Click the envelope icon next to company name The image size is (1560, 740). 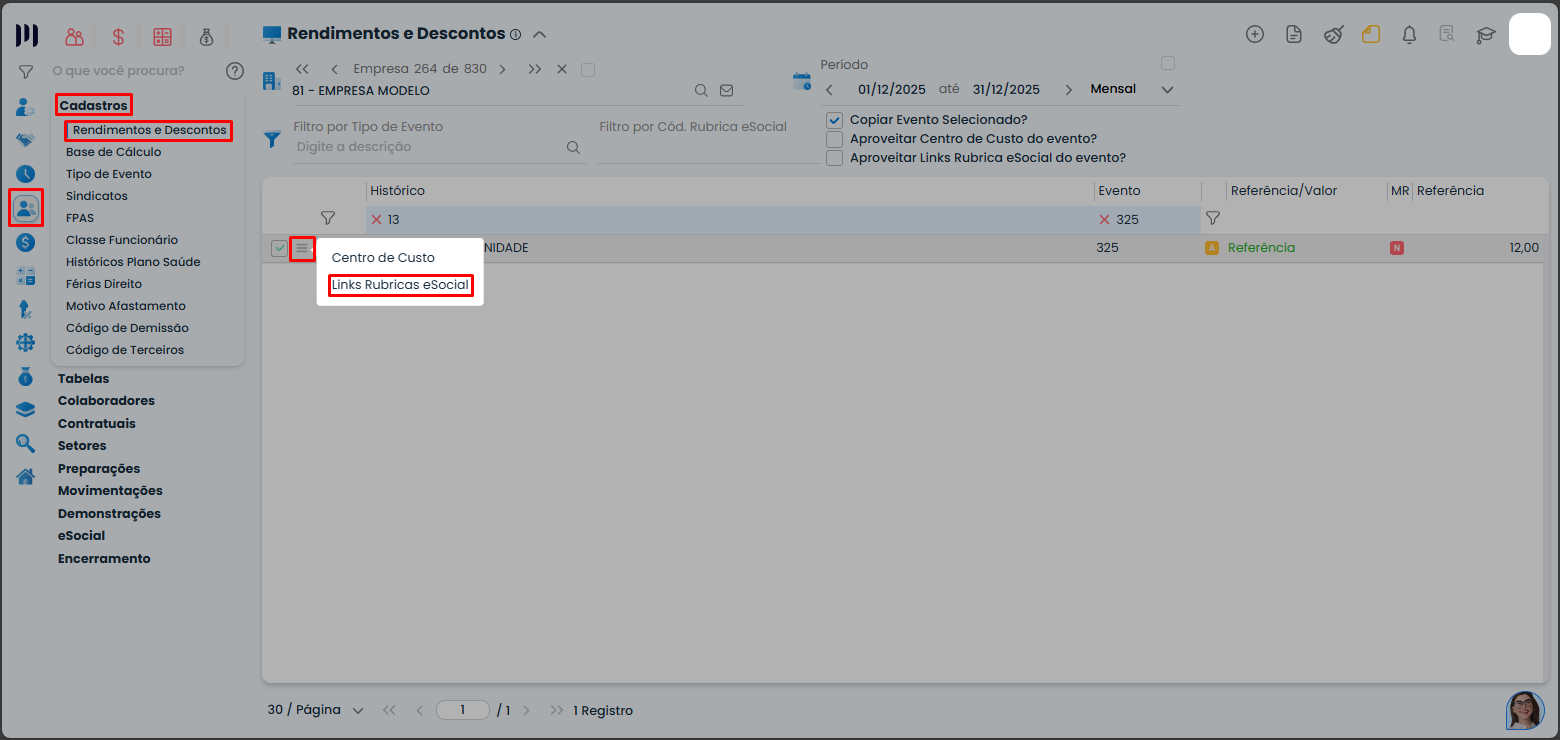(727, 90)
